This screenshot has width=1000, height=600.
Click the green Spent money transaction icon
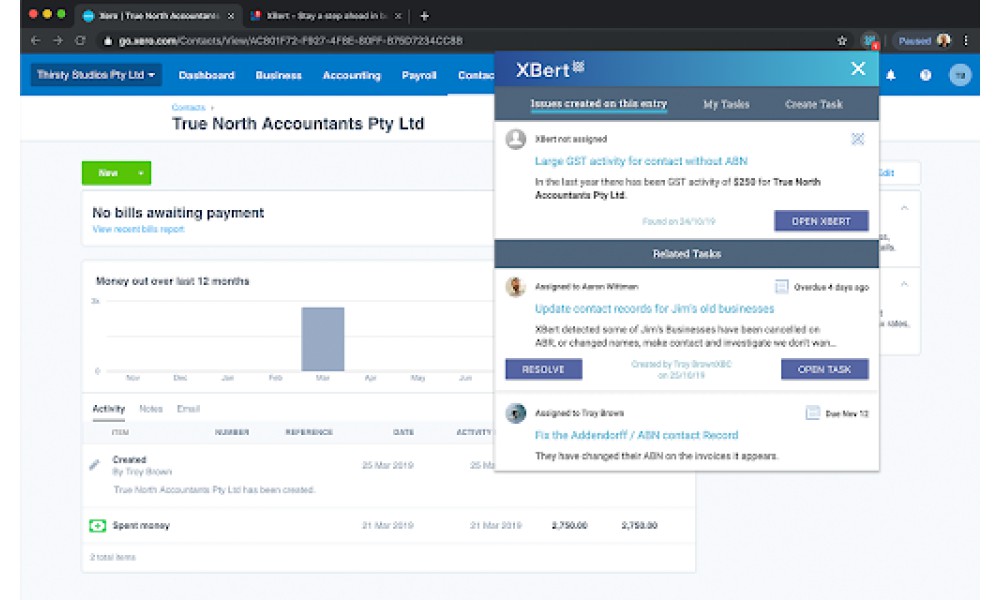tap(98, 525)
